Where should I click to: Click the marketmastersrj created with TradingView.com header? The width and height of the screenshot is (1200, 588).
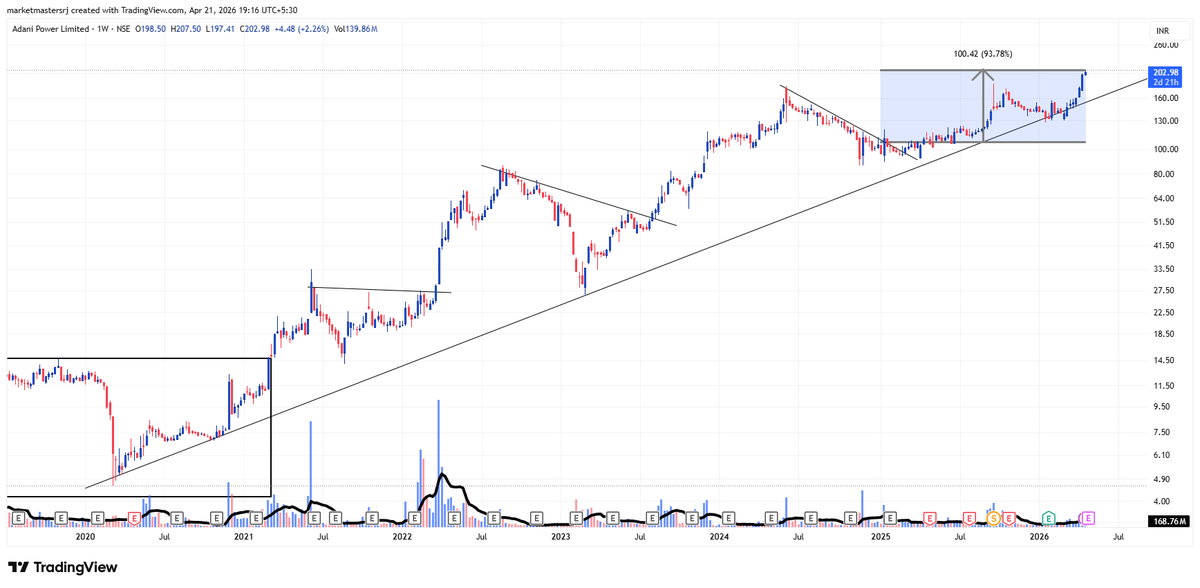pyautogui.click(x=152, y=11)
